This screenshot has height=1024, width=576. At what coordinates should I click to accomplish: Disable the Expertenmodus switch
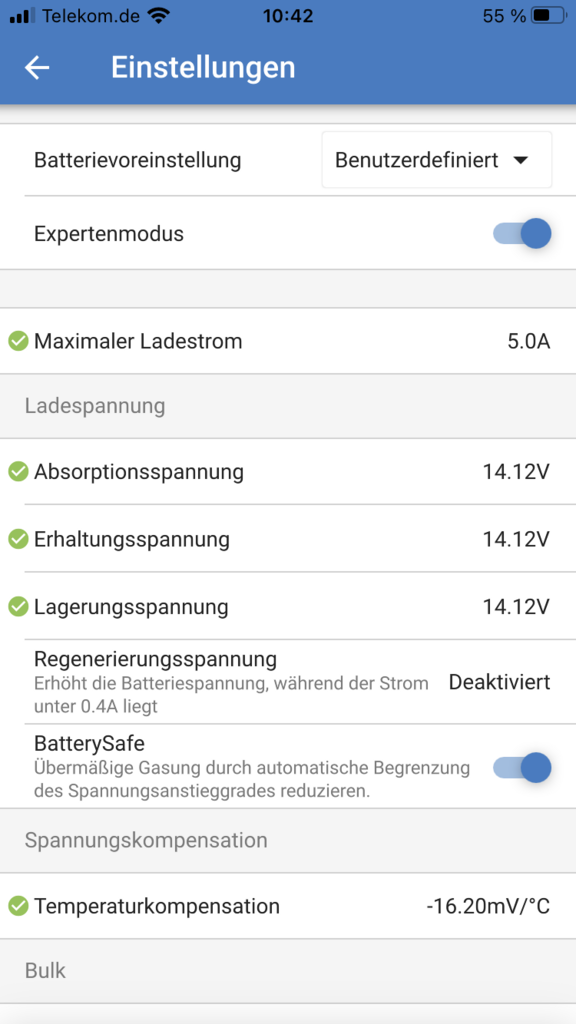tap(522, 233)
